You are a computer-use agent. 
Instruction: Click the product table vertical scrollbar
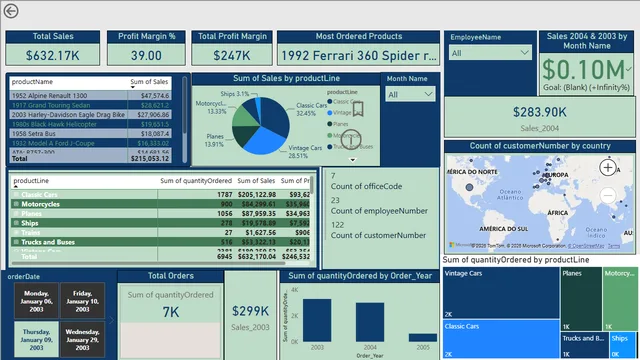point(184,106)
